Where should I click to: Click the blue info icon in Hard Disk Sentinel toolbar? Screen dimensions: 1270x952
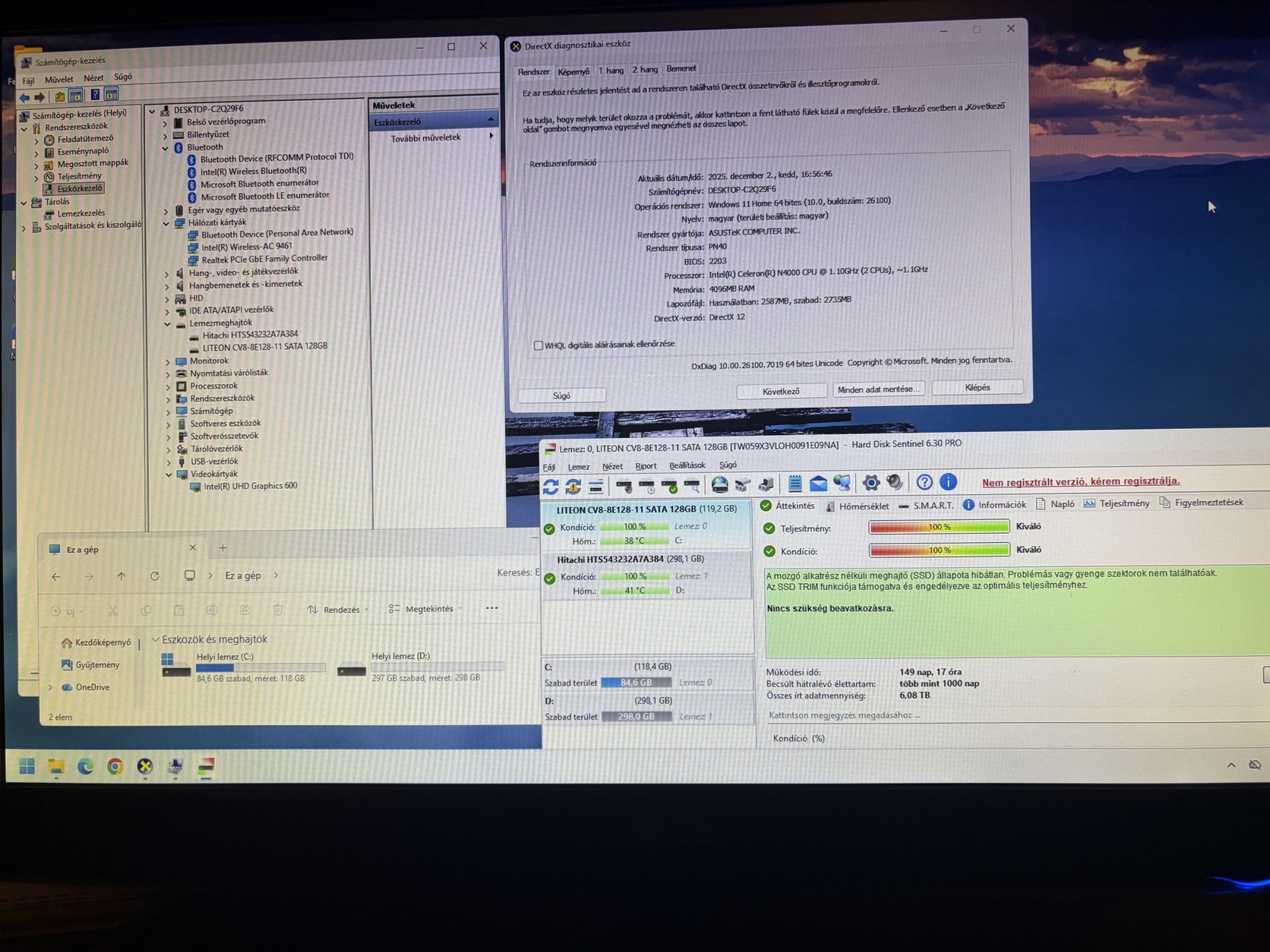pyautogui.click(x=948, y=481)
